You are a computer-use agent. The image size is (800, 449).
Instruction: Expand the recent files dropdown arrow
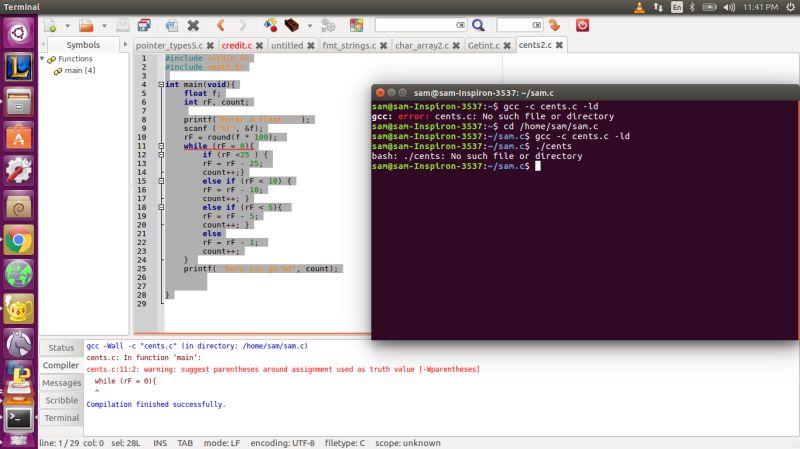tap(104, 26)
